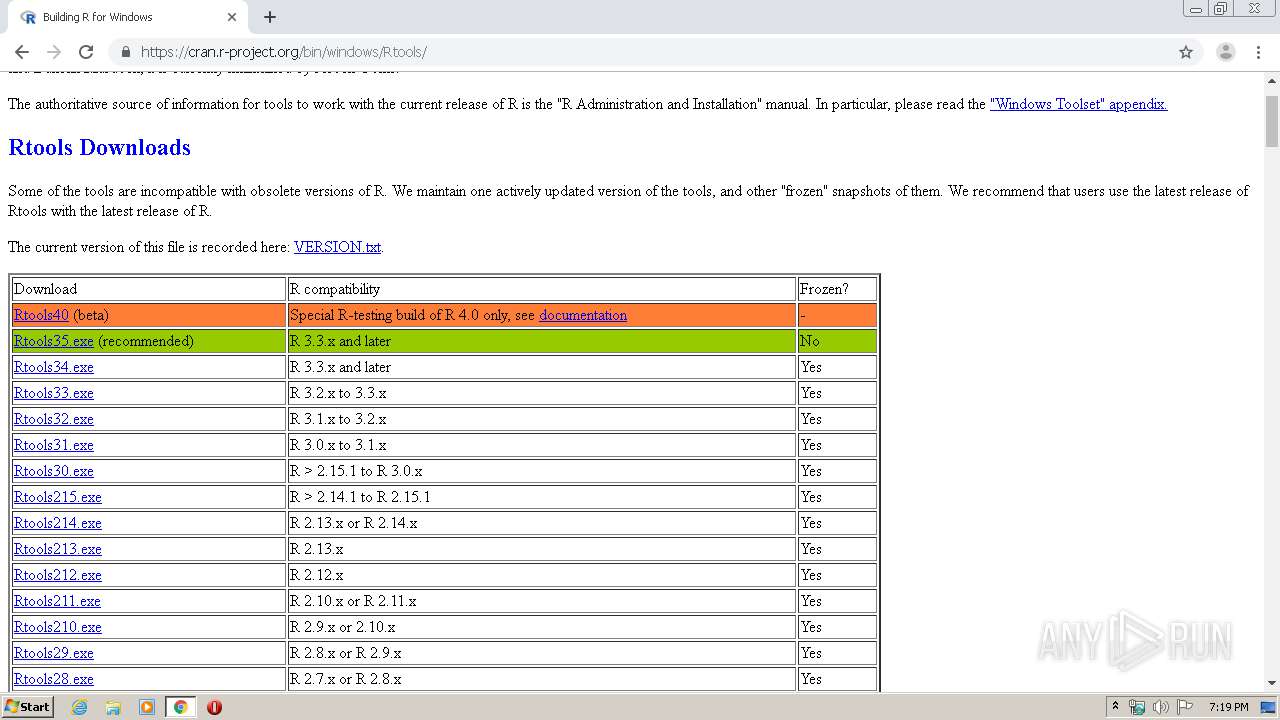Download Rtools29.exe
Viewport: 1280px width, 720px height.
(54, 653)
